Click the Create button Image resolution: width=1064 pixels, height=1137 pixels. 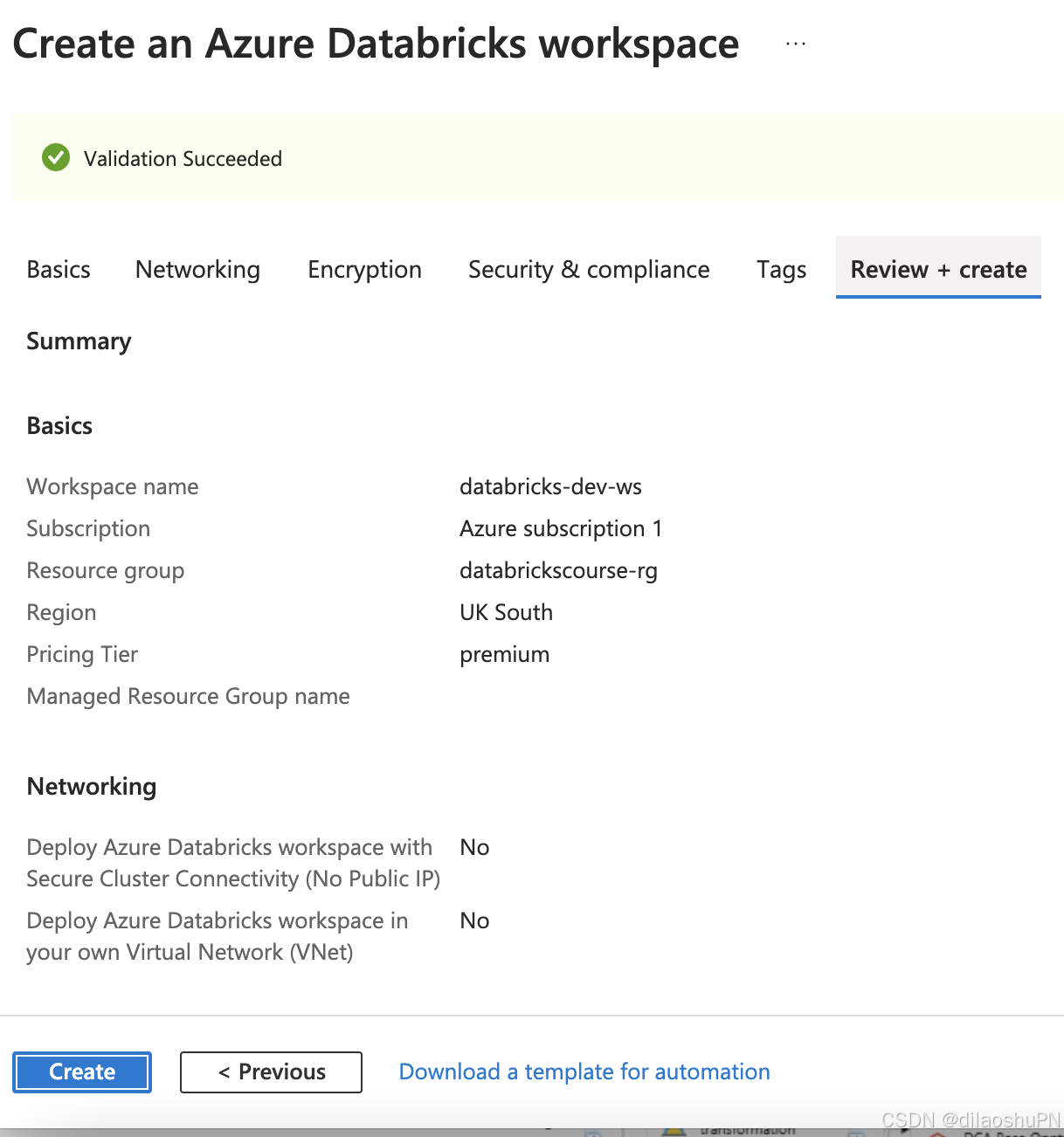click(x=81, y=1072)
